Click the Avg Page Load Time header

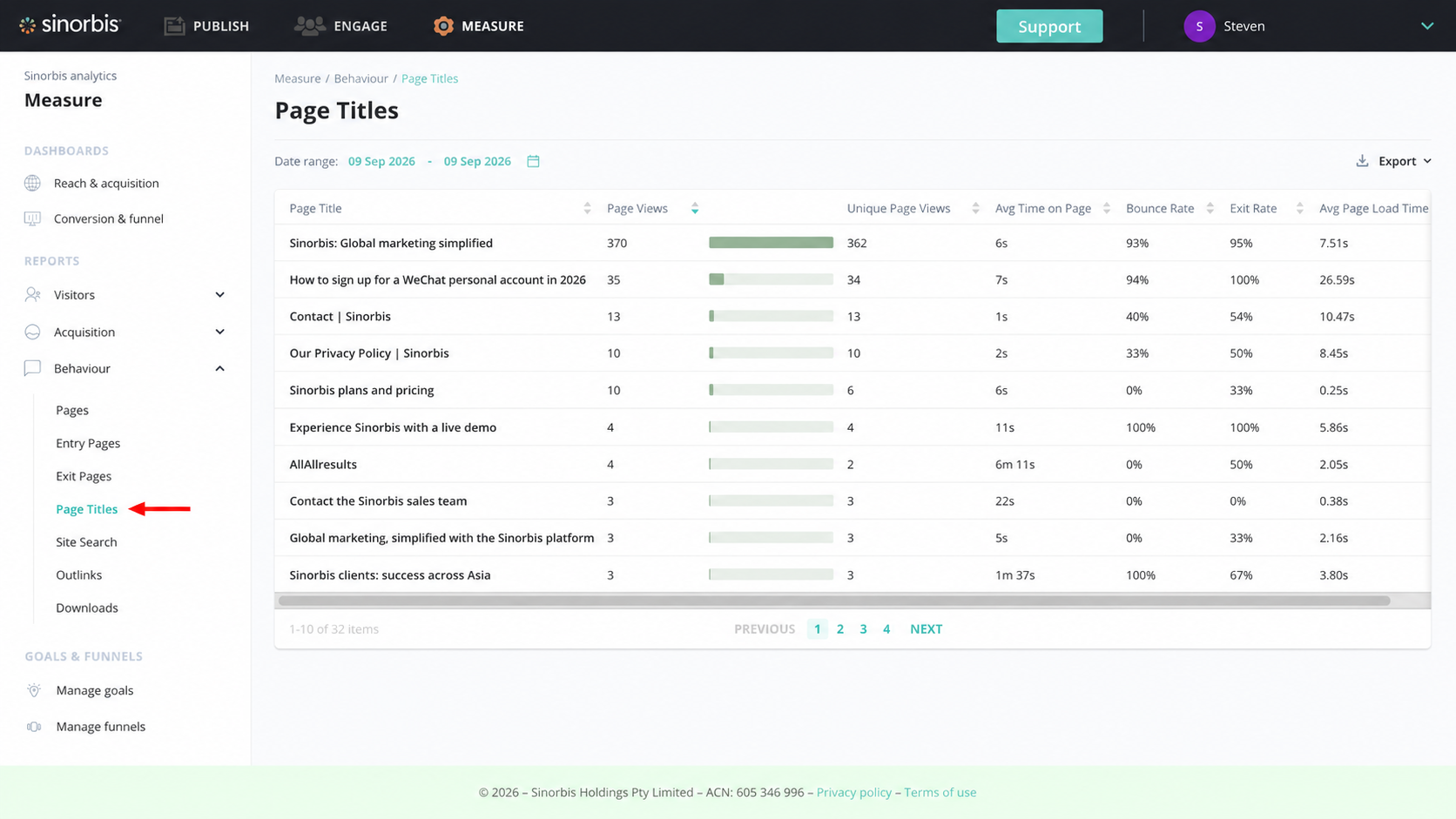pyautogui.click(x=1373, y=208)
